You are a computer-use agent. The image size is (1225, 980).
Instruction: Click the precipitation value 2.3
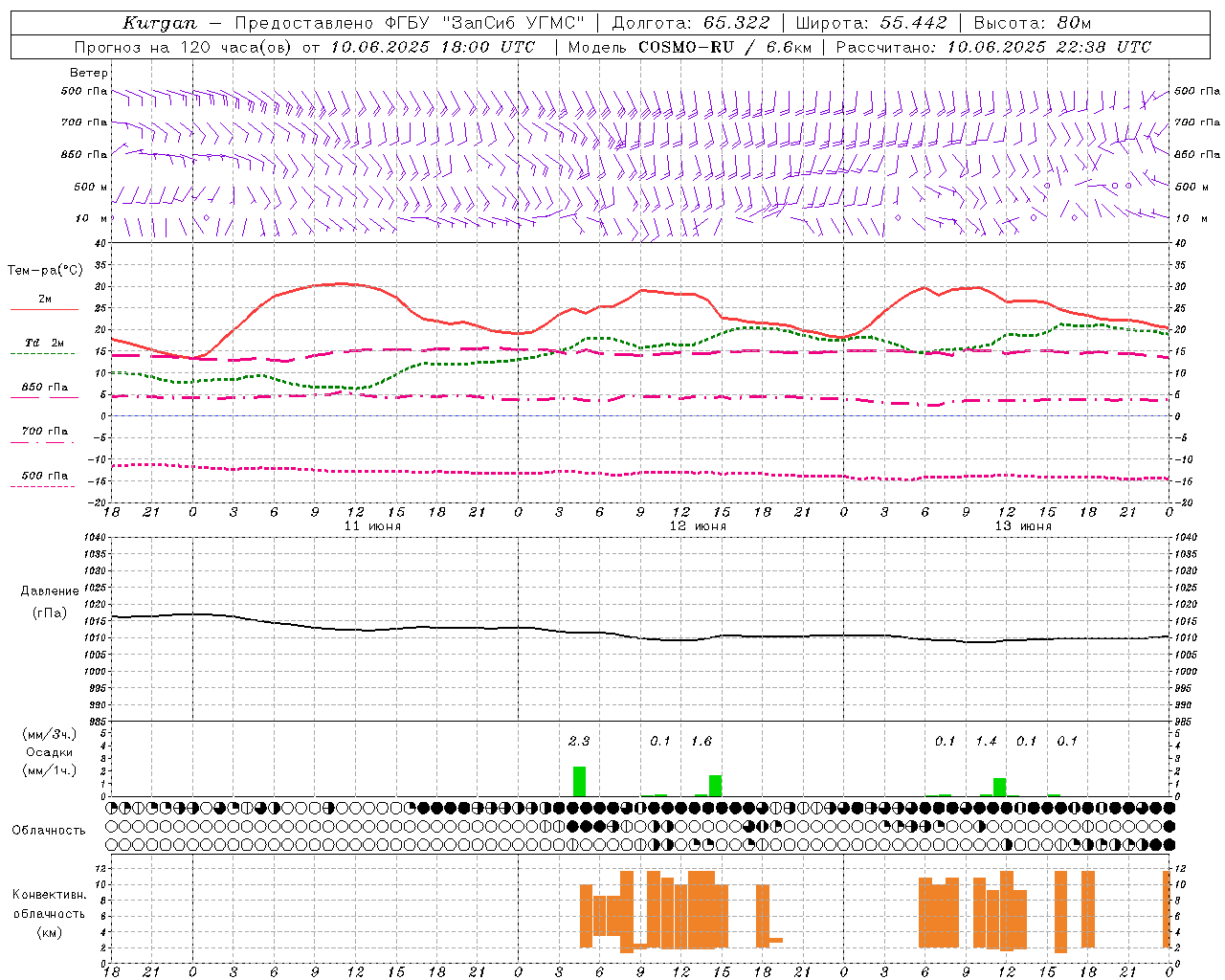click(x=579, y=741)
